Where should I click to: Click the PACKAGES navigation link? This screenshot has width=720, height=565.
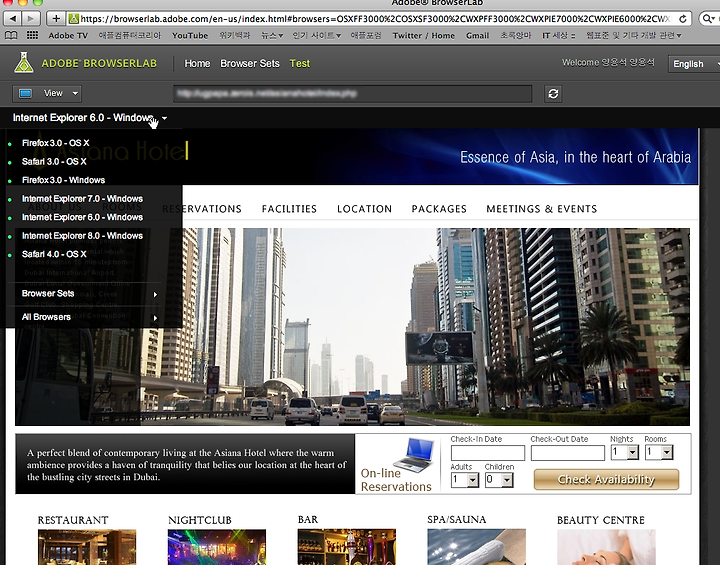[x=439, y=209]
